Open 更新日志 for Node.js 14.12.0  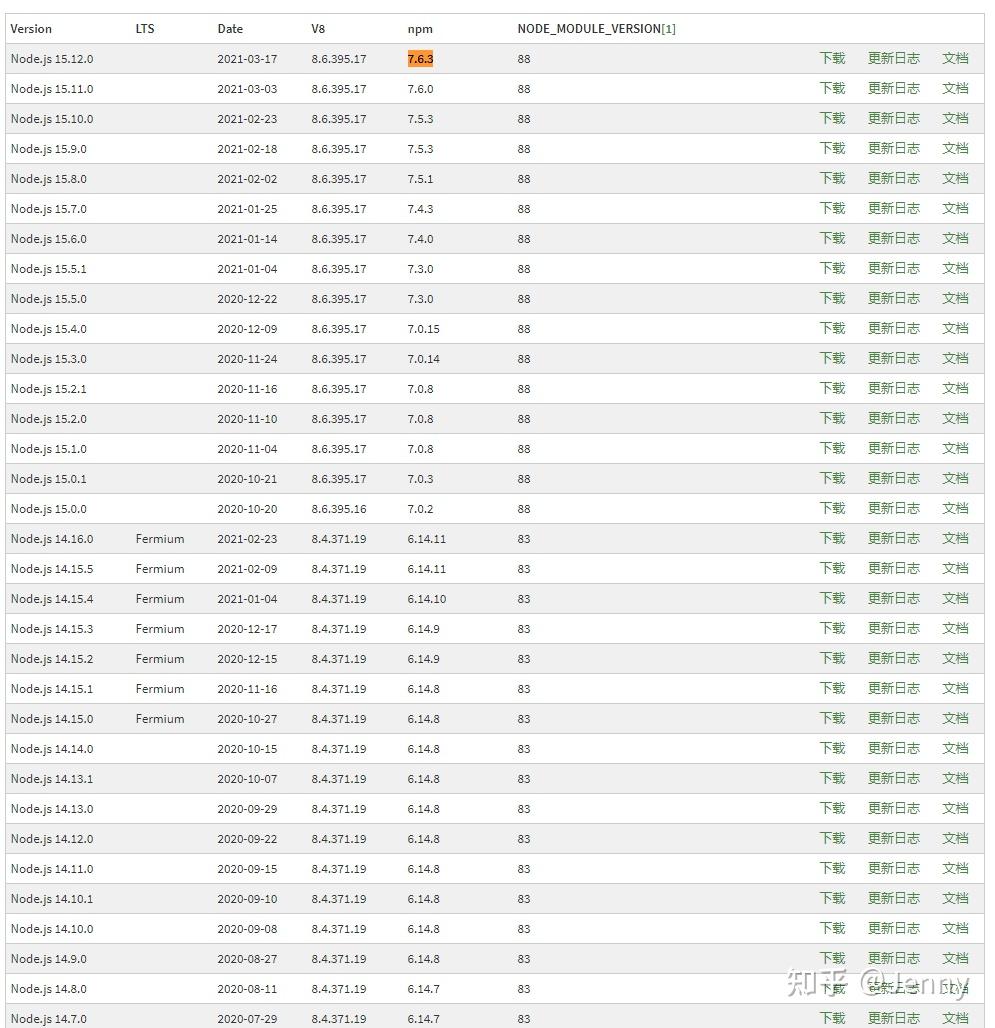coord(893,839)
